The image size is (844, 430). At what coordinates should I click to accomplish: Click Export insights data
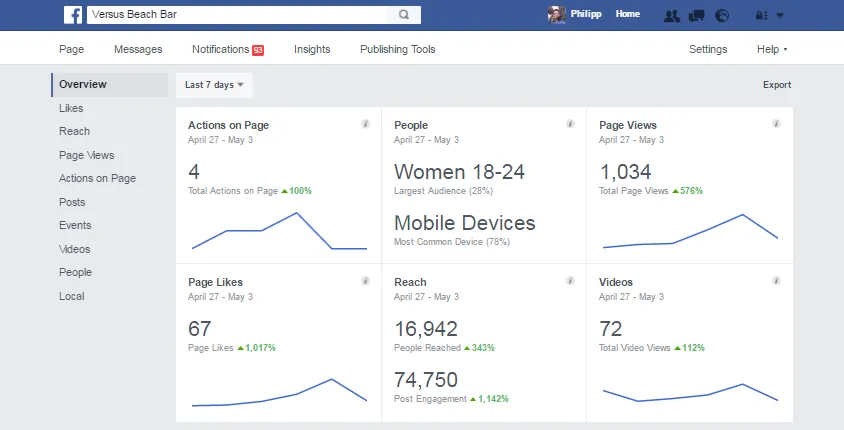click(x=777, y=85)
